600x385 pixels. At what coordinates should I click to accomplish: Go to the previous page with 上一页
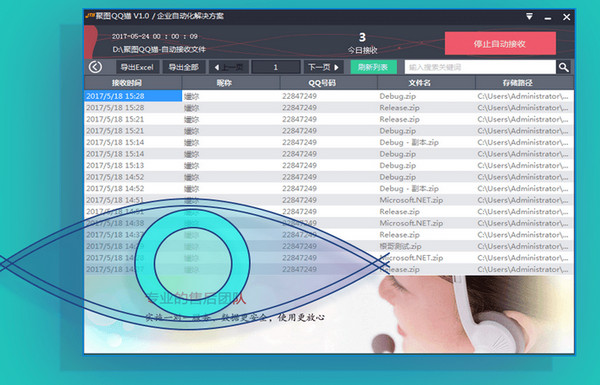click(228, 67)
